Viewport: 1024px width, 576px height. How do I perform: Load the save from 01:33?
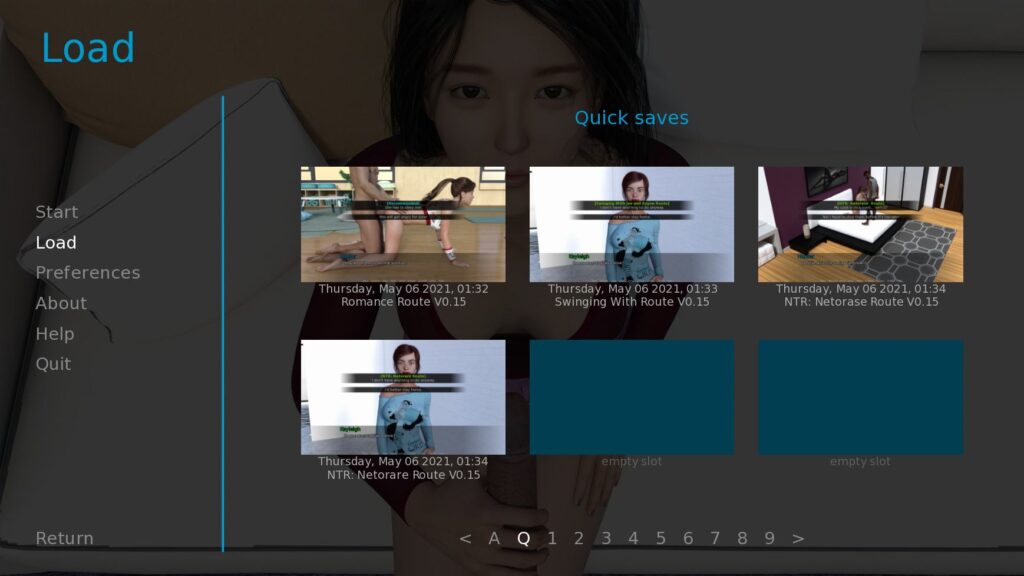[x=631, y=225]
